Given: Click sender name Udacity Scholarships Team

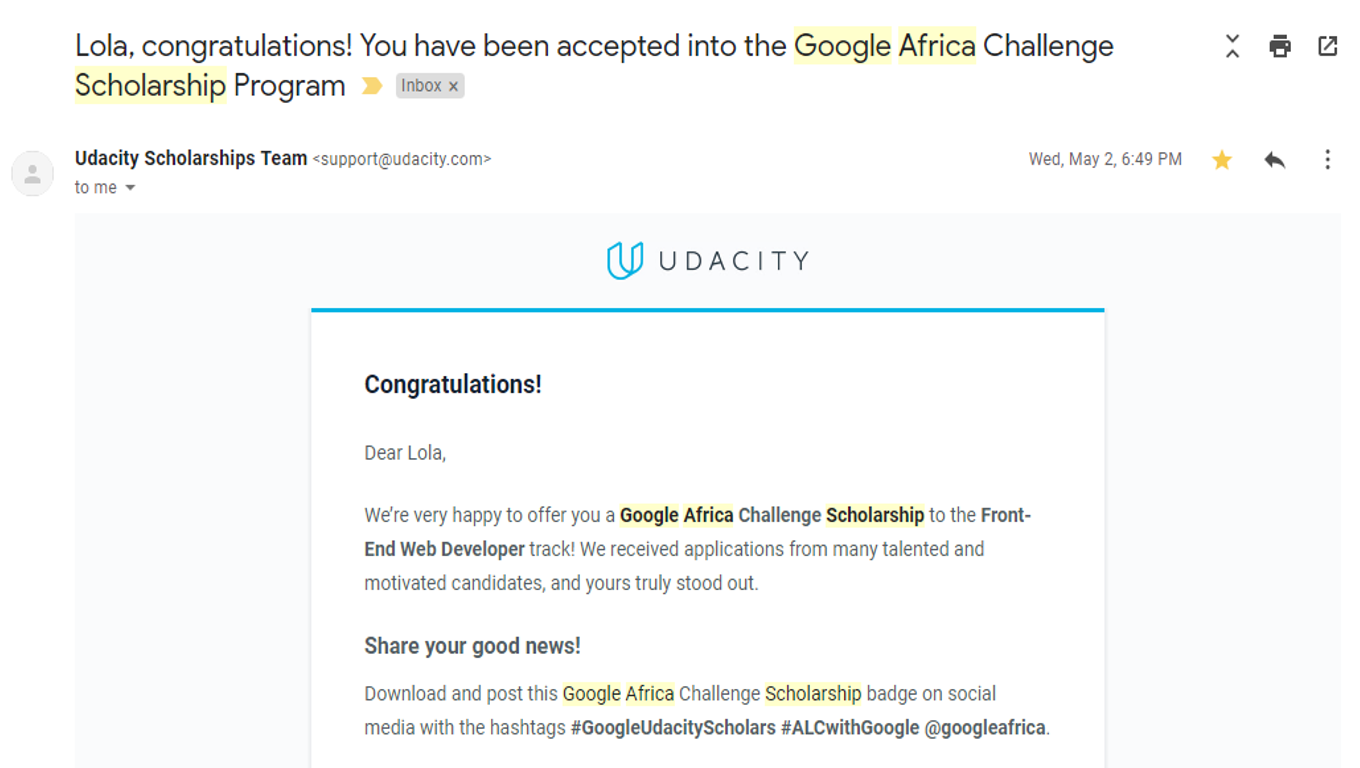Looking at the screenshot, I should click(190, 158).
